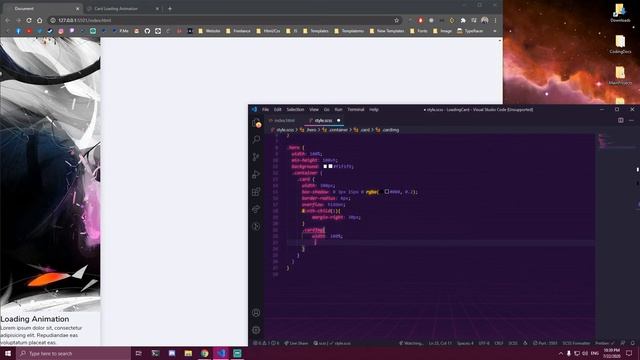Click the rgba color swatch in box-shadow
Screen dimensions: 640x360
386,191
